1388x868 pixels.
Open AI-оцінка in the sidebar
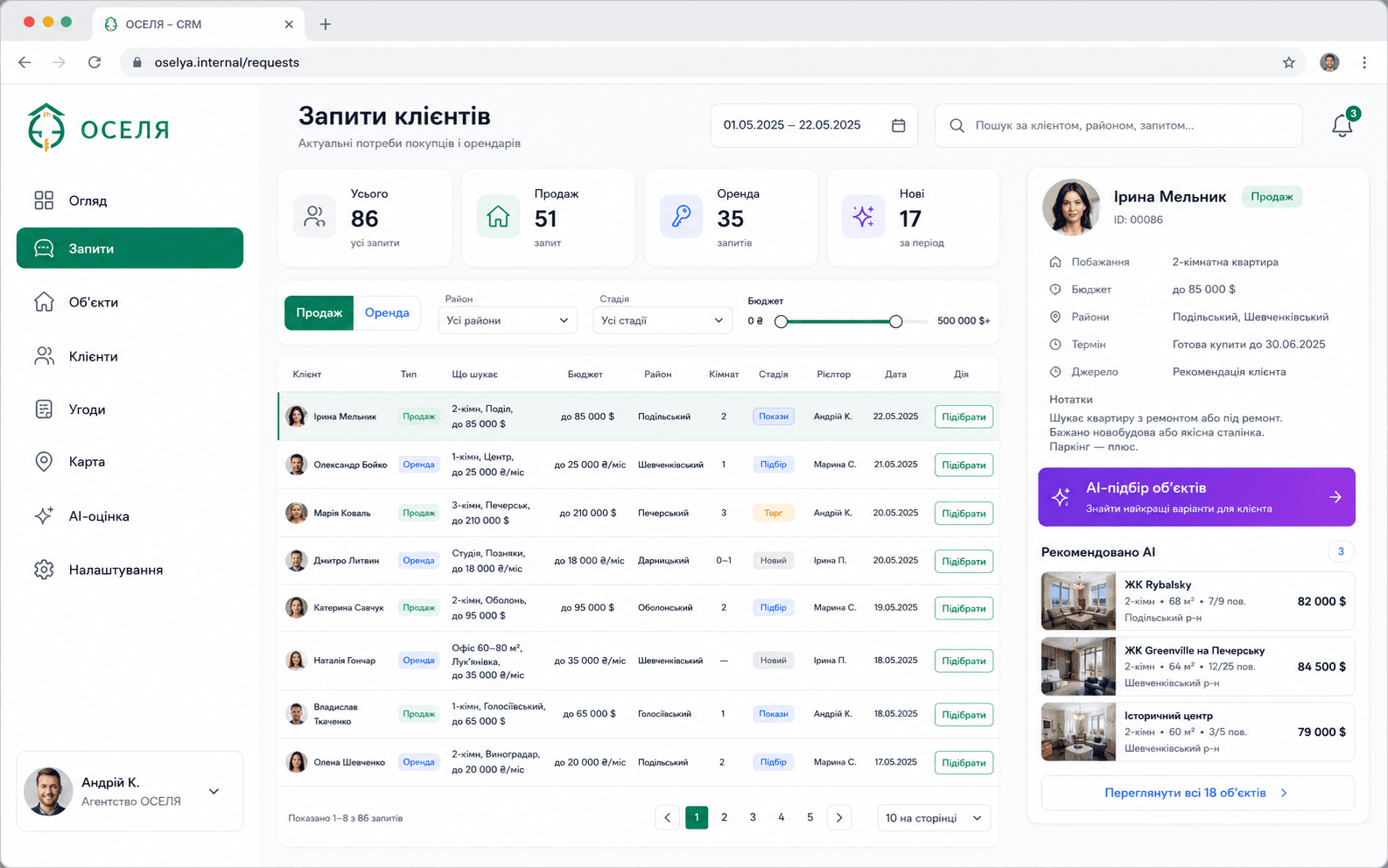[130, 516]
